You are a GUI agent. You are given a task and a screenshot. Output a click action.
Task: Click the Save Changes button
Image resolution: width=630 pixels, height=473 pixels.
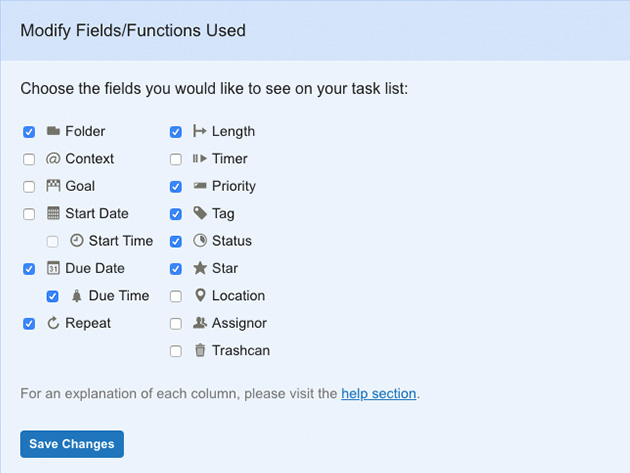[x=72, y=444]
